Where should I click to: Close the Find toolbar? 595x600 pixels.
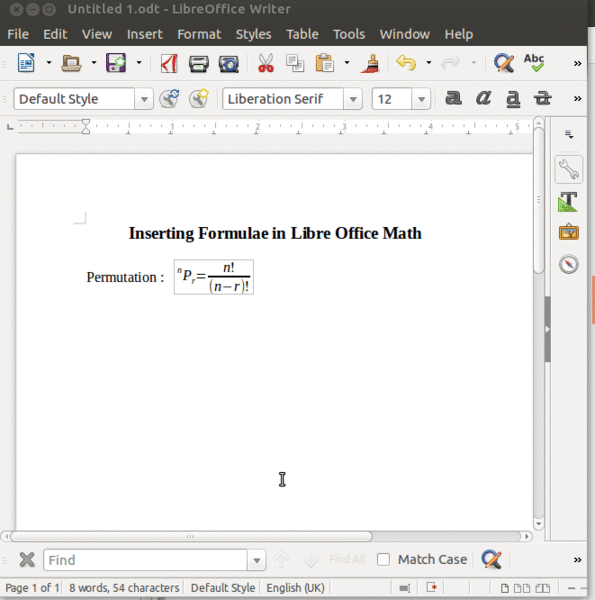(27, 560)
